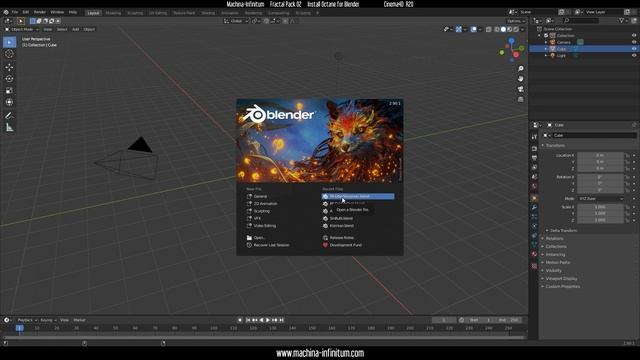
Task: Click the outliner search field
Action: click(582, 20)
